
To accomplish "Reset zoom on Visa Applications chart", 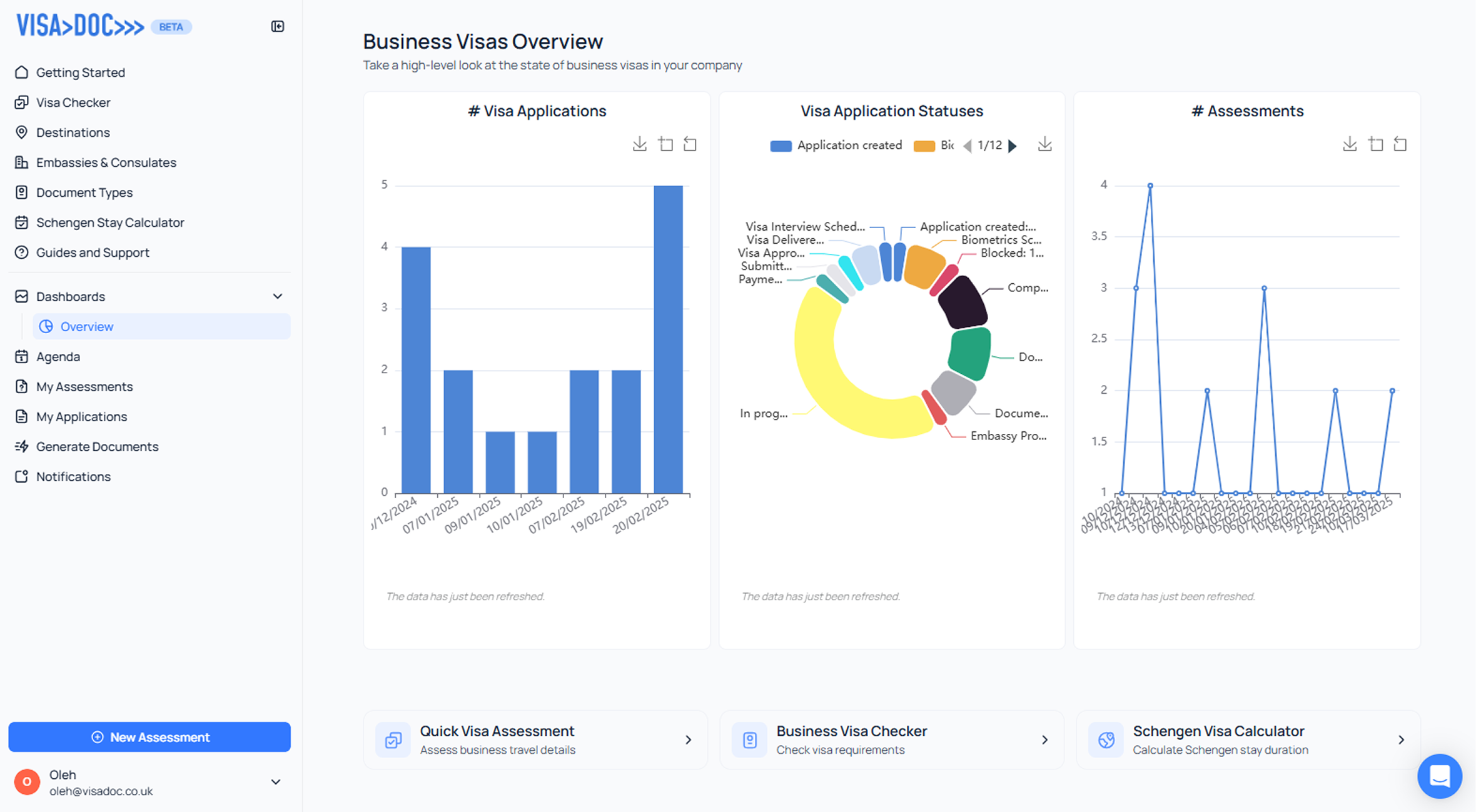I will click(690, 144).
